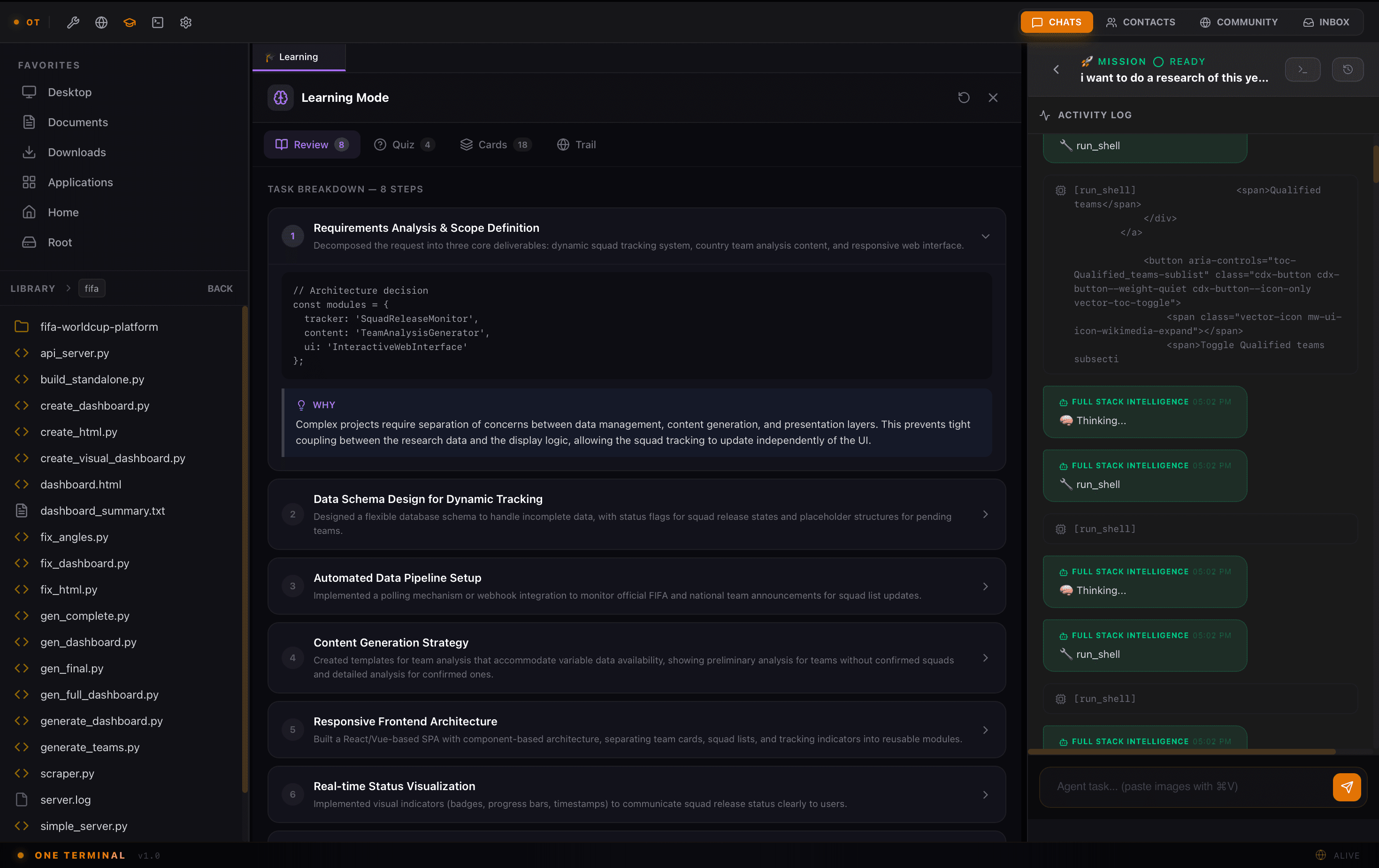Click the activity log vertical scrollbar
Screen dimensions: 1379x868
[x=1376, y=164]
